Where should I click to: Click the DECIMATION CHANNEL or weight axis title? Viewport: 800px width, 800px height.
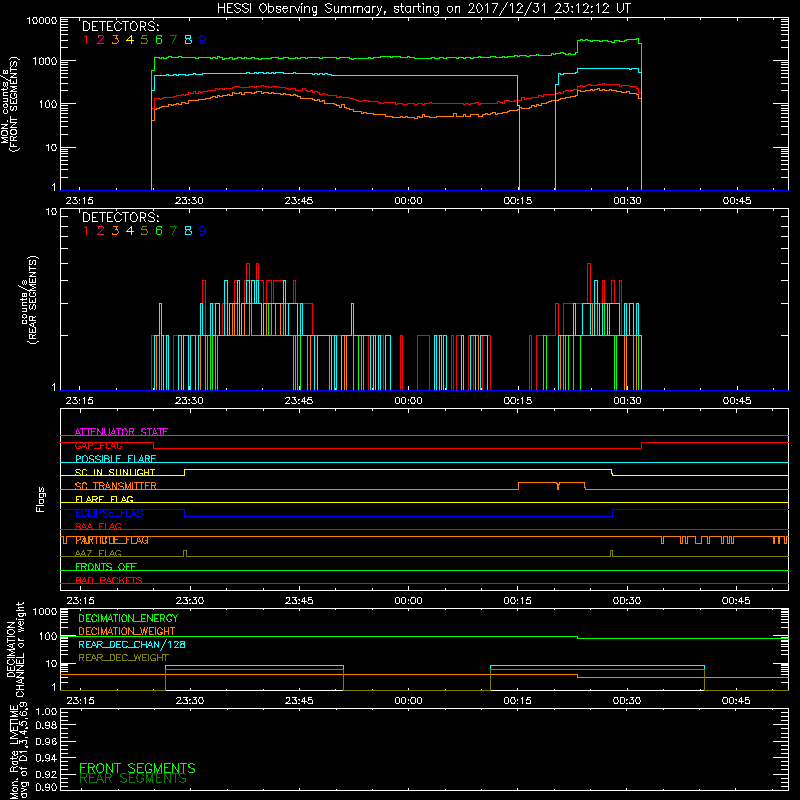(15, 649)
